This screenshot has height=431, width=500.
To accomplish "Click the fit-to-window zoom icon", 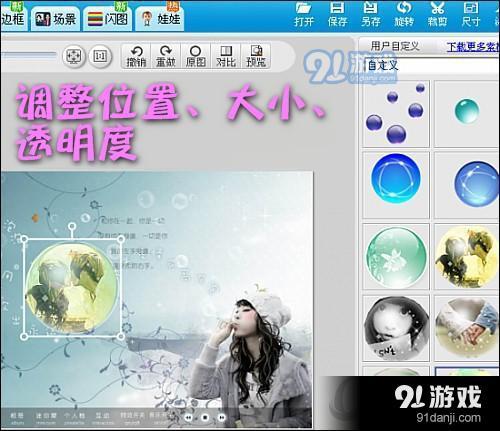I will coord(74,56).
